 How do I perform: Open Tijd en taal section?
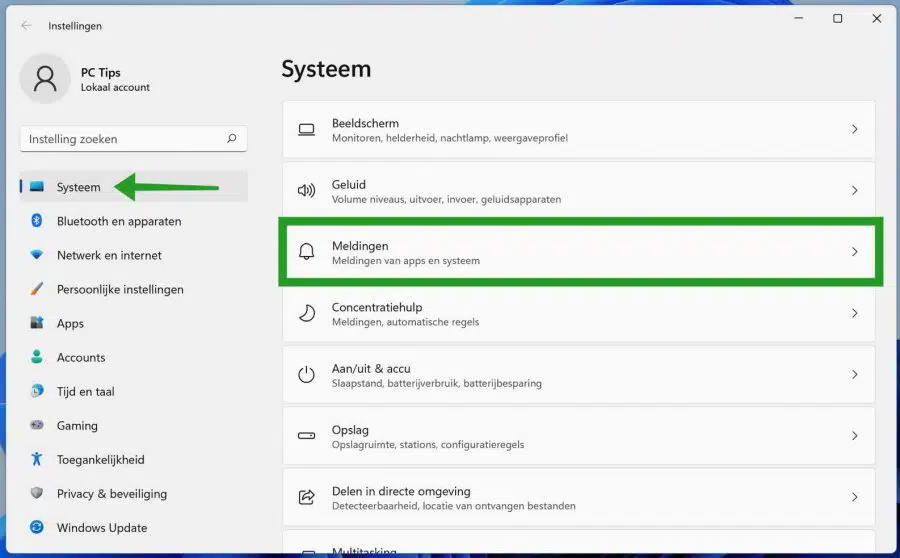tap(134, 392)
